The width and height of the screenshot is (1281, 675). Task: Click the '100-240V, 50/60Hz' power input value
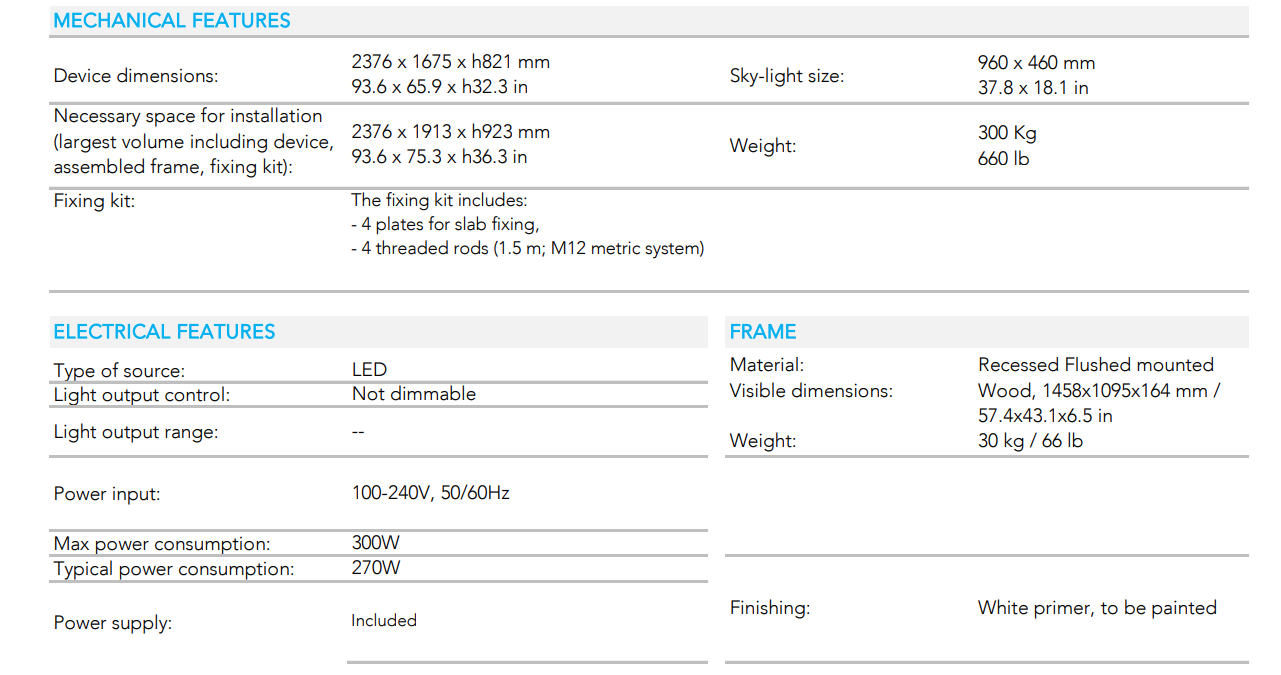pos(431,493)
